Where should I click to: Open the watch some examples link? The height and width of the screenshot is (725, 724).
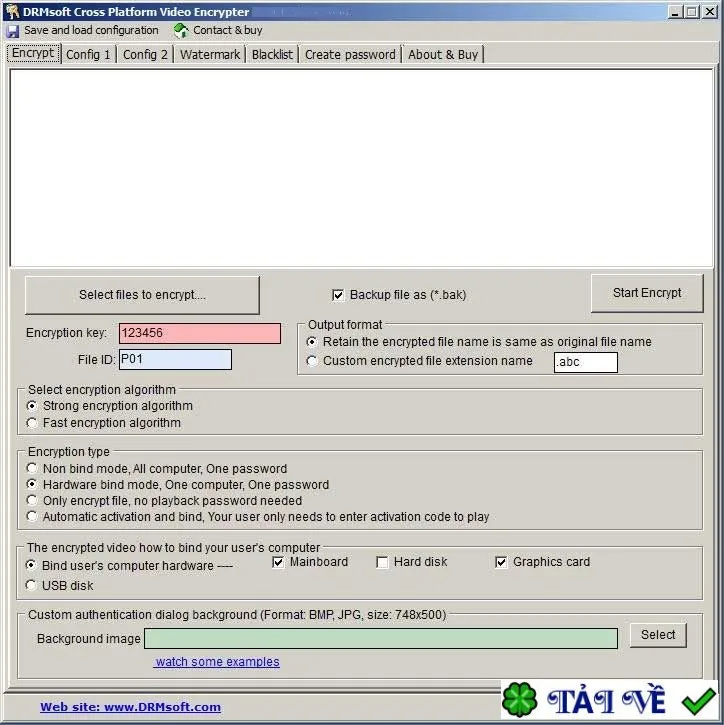click(217, 662)
